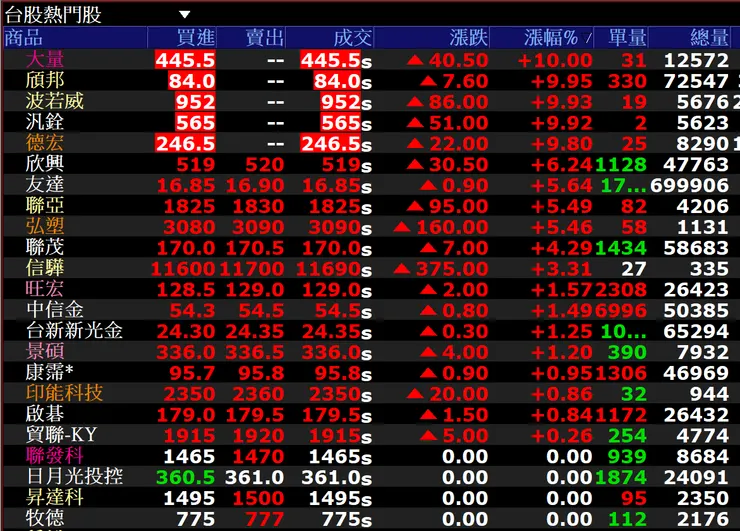
Task: Select the 聯茂 stock name
Action: (45, 247)
